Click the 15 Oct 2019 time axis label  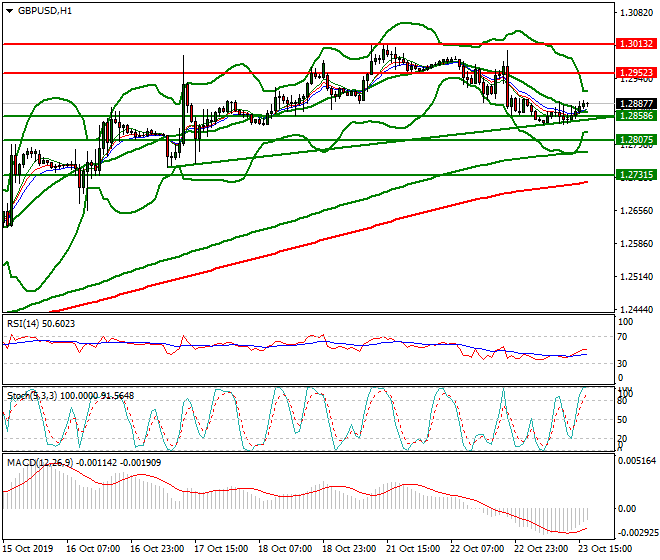(x=28, y=549)
